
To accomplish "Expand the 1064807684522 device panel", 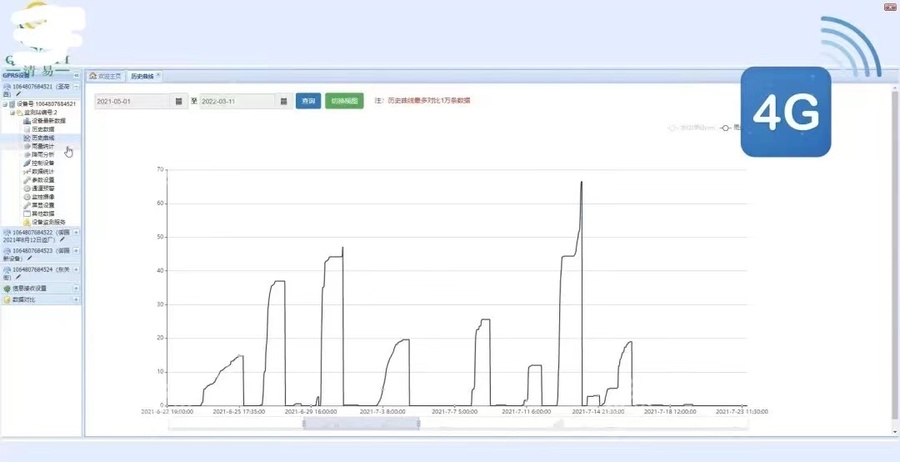I will [76, 232].
